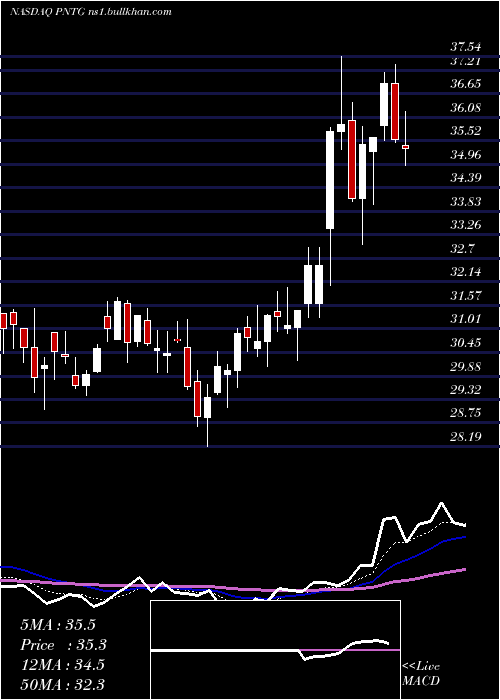Click the 36.65 price level label
The width and height of the screenshot is (500, 700).
pos(466,84)
